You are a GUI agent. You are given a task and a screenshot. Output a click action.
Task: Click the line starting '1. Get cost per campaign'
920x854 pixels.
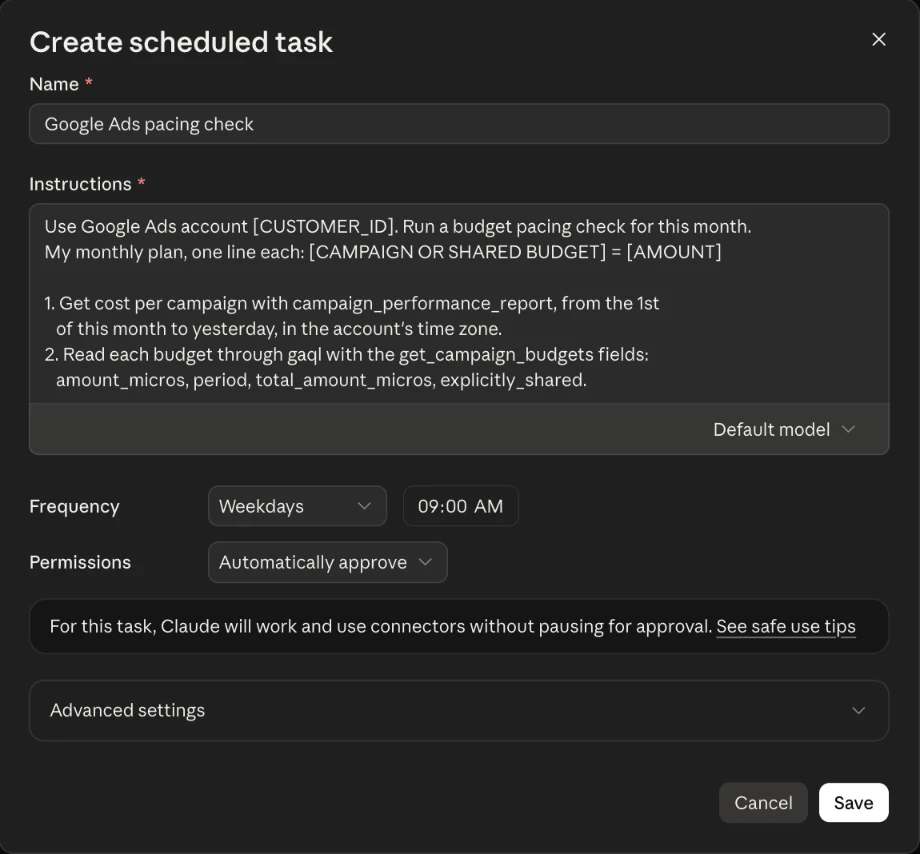click(351, 303)
